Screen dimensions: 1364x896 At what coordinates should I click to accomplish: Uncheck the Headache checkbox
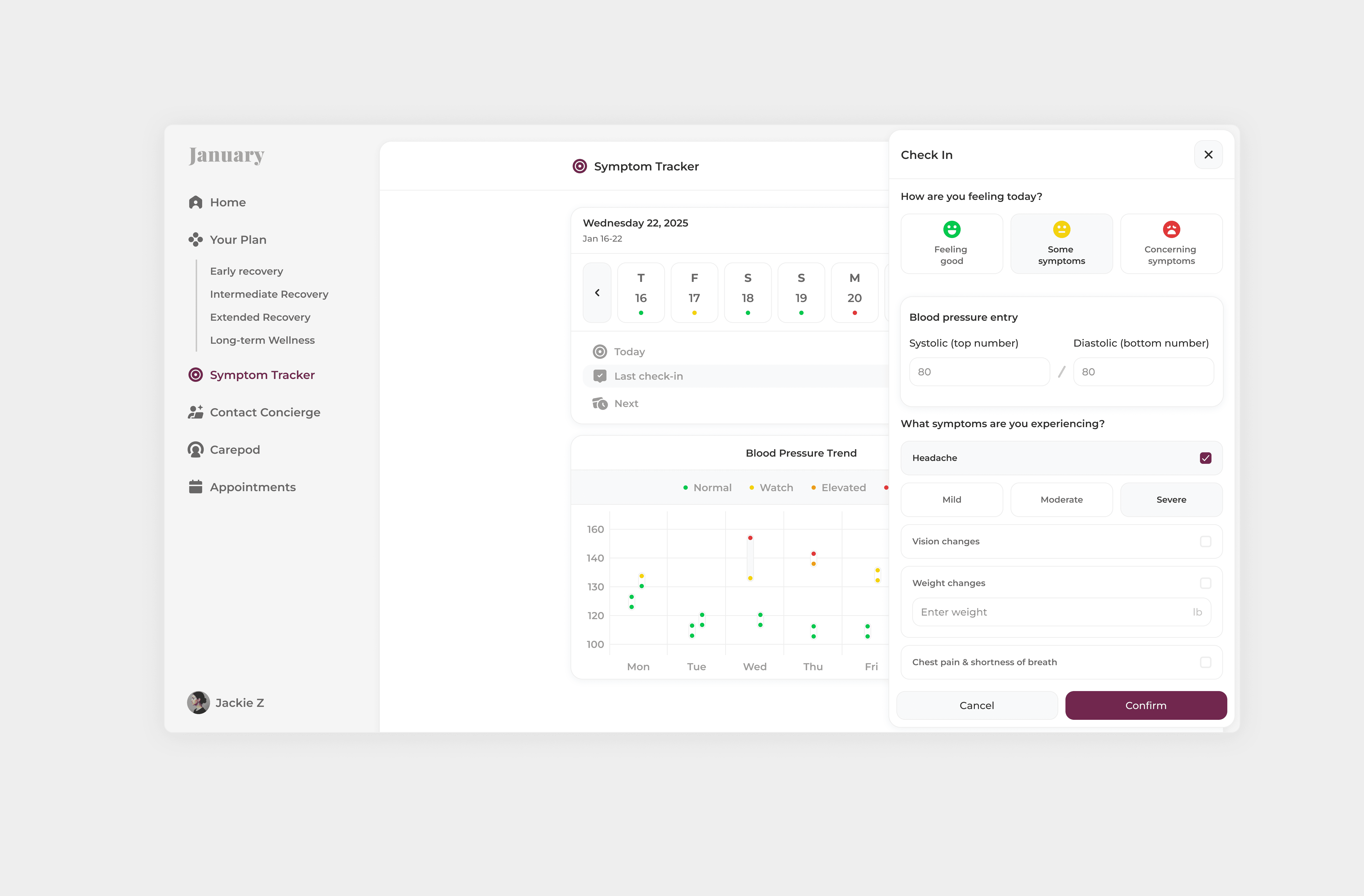click(x=1205, y=458)
